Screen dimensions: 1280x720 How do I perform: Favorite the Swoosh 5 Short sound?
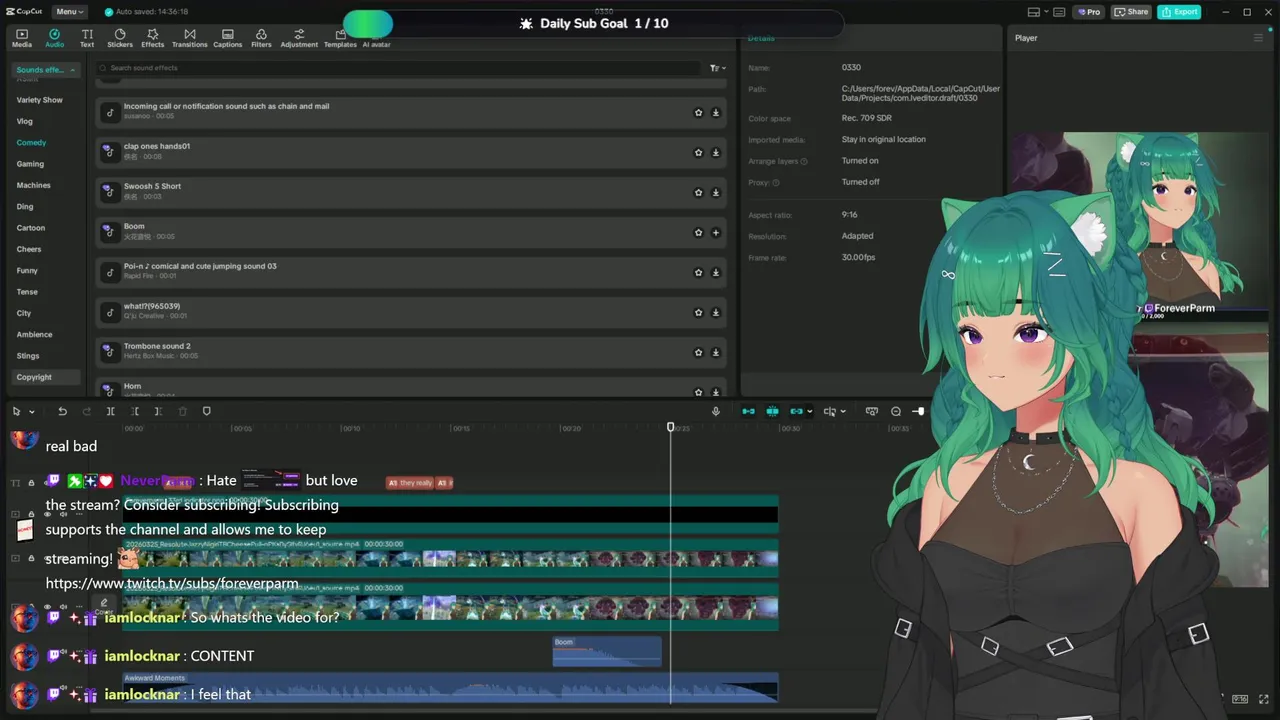(x=698, y=193)
